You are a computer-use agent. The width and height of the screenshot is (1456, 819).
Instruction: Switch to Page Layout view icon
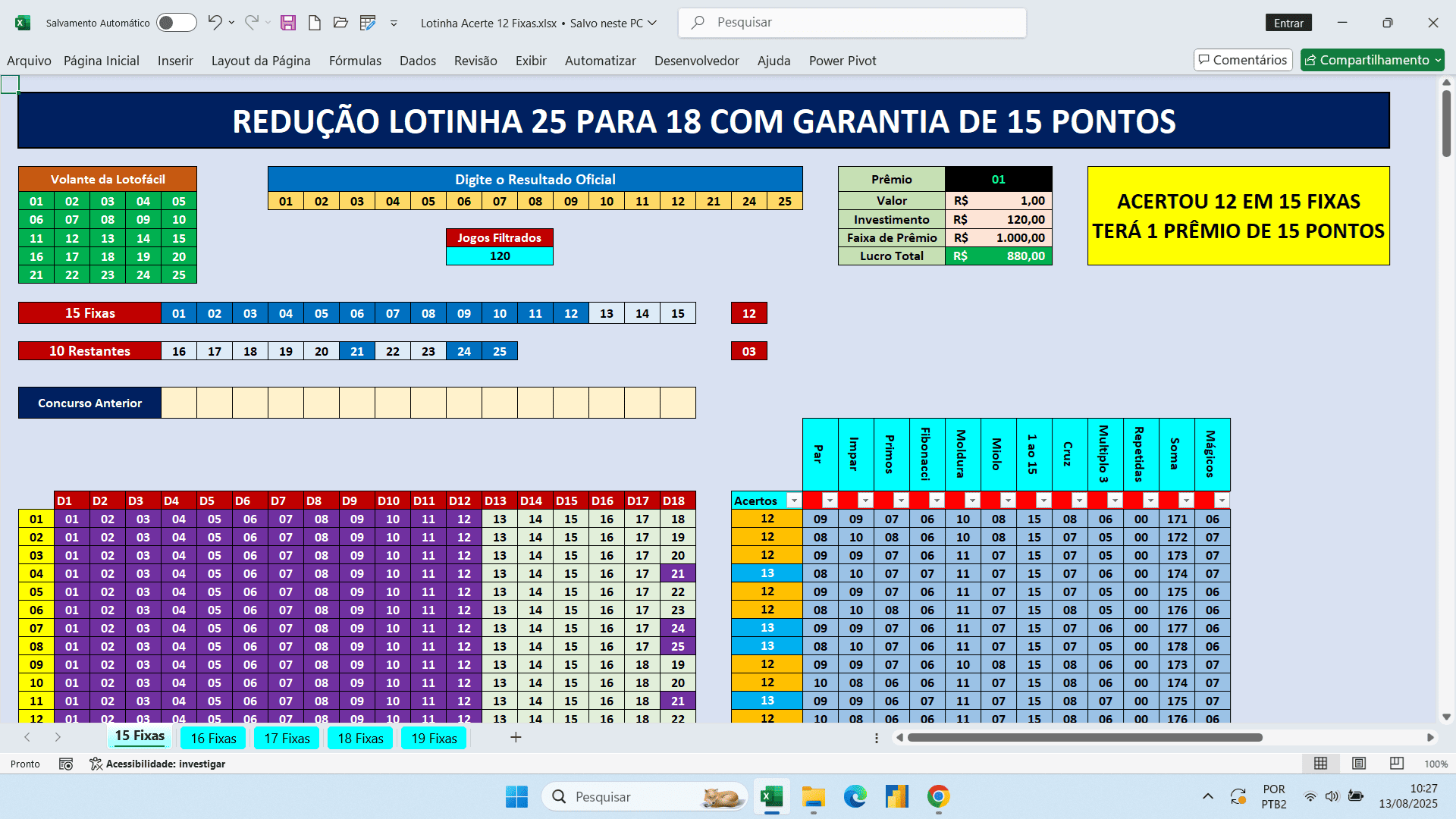1359,763
